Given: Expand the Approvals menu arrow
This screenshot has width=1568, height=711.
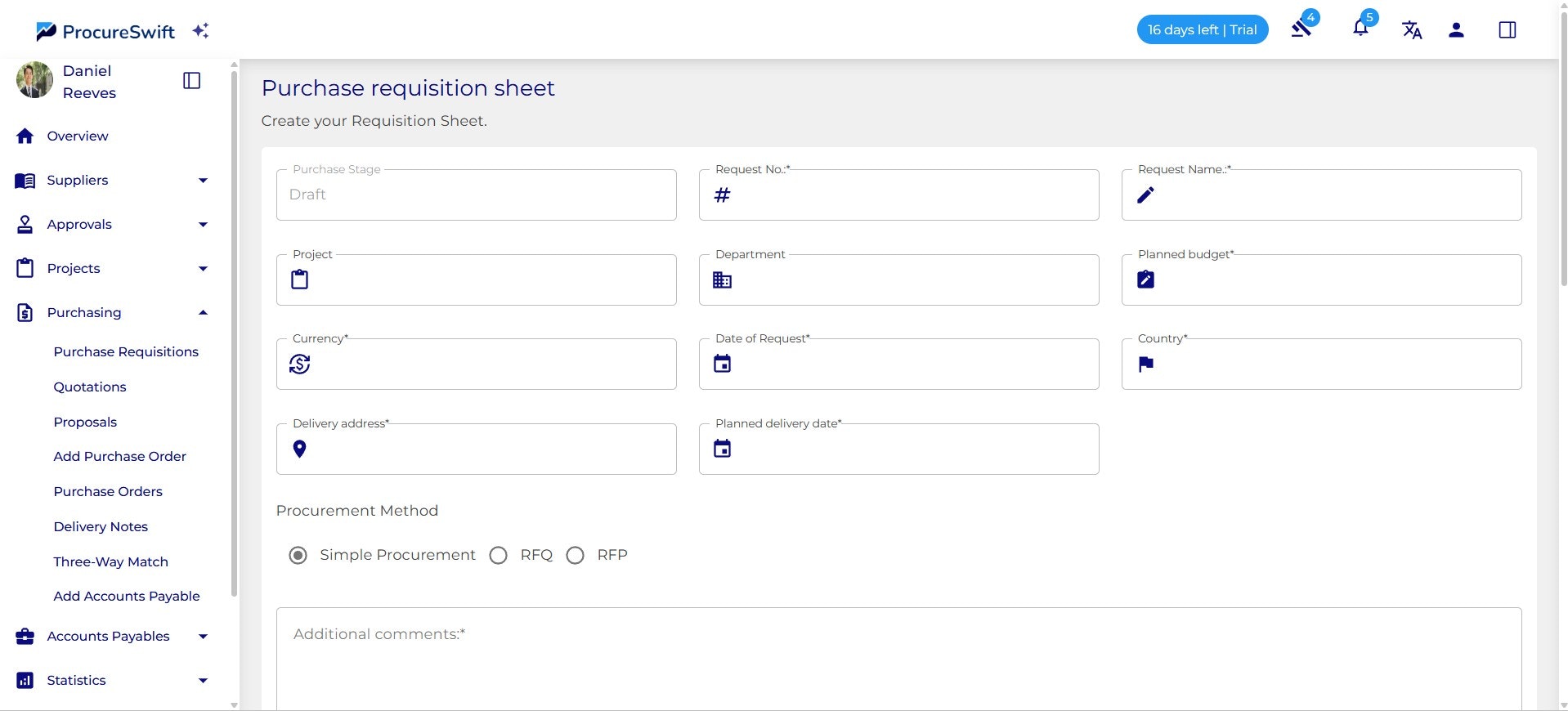Looking at the screenshot, I should pyautogui.click(x=204, y=225).
